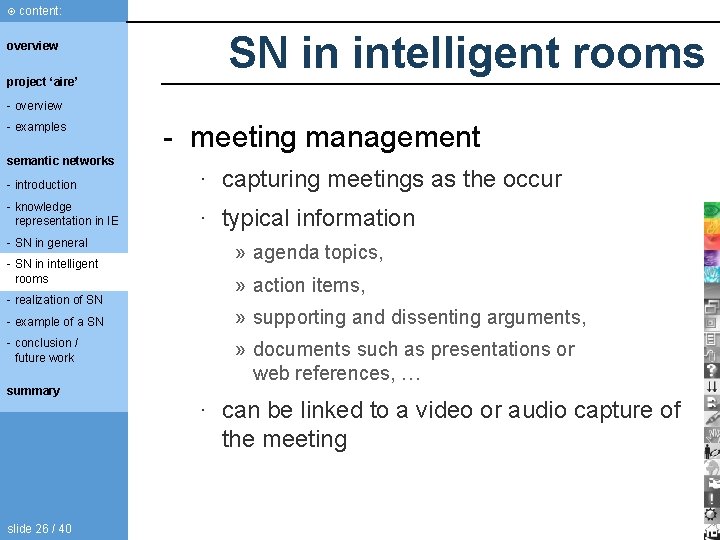Click the list document icon
The height and width of the screenshot is (540, 720).
point(712,339)
